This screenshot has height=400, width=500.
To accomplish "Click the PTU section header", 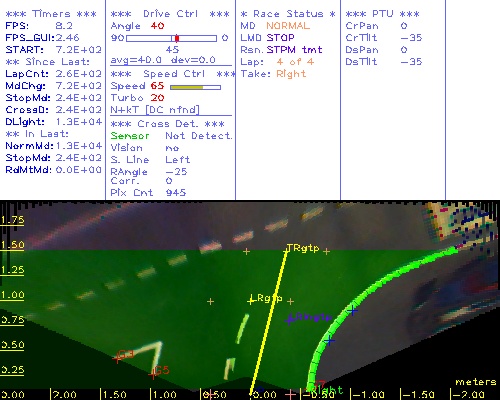I will coord(382,14).
